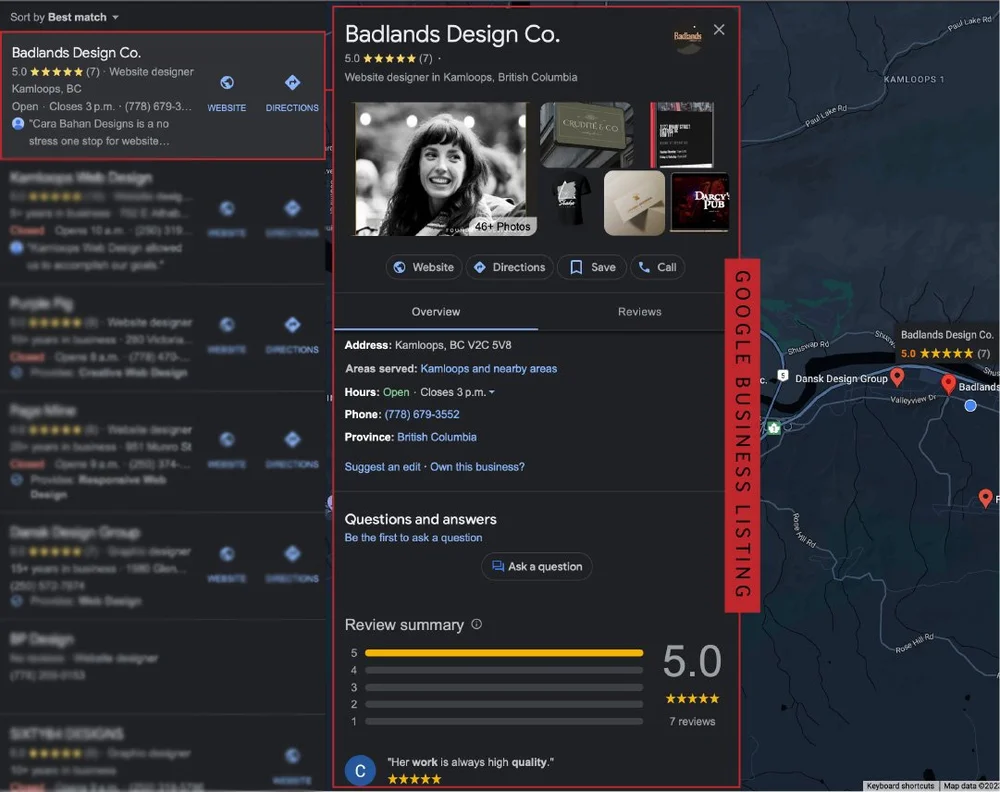Click the Review summary info icon
Screen dimensions: 1000x792
(476, 624)
